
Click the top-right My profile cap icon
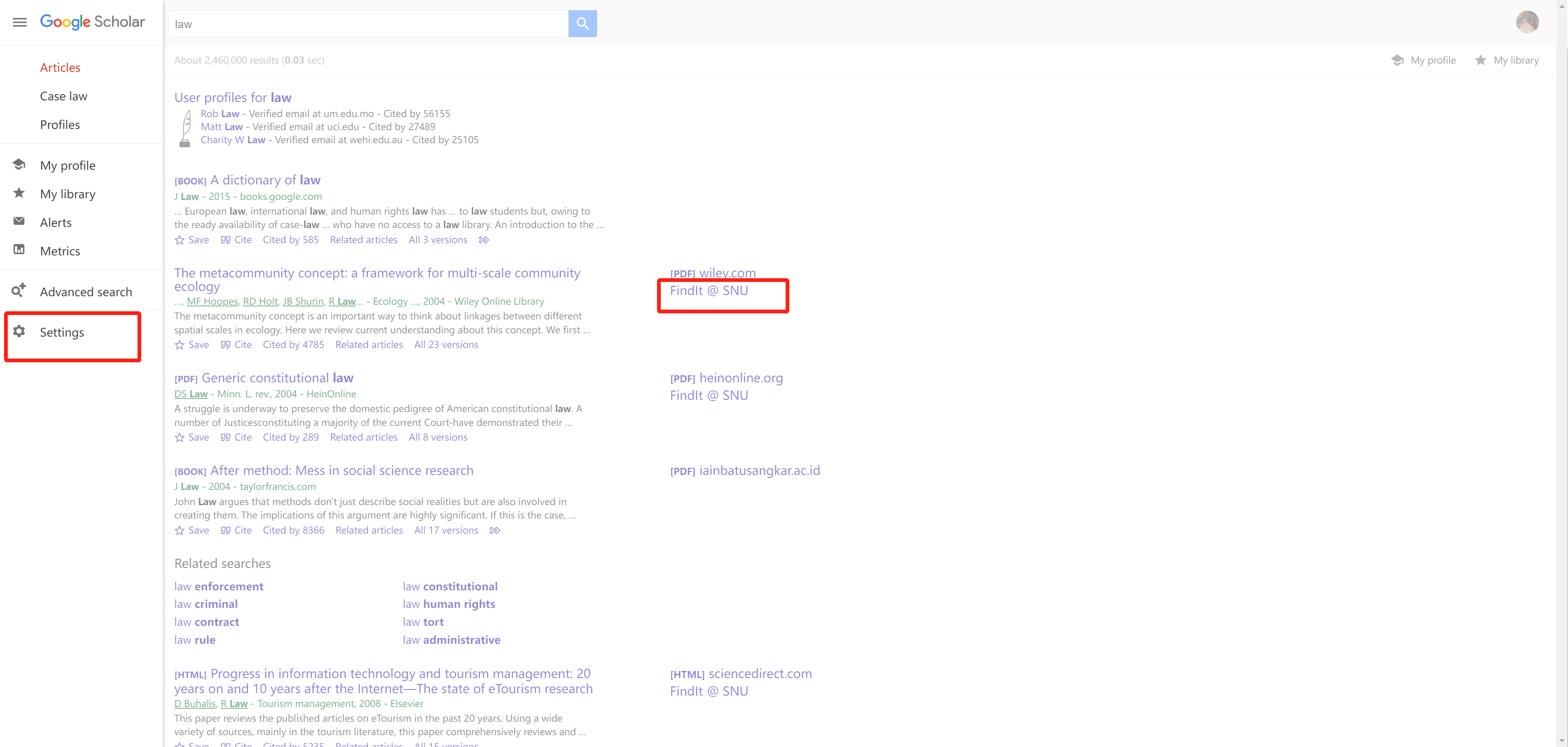pyautogui.click(x=1397, y=60)
